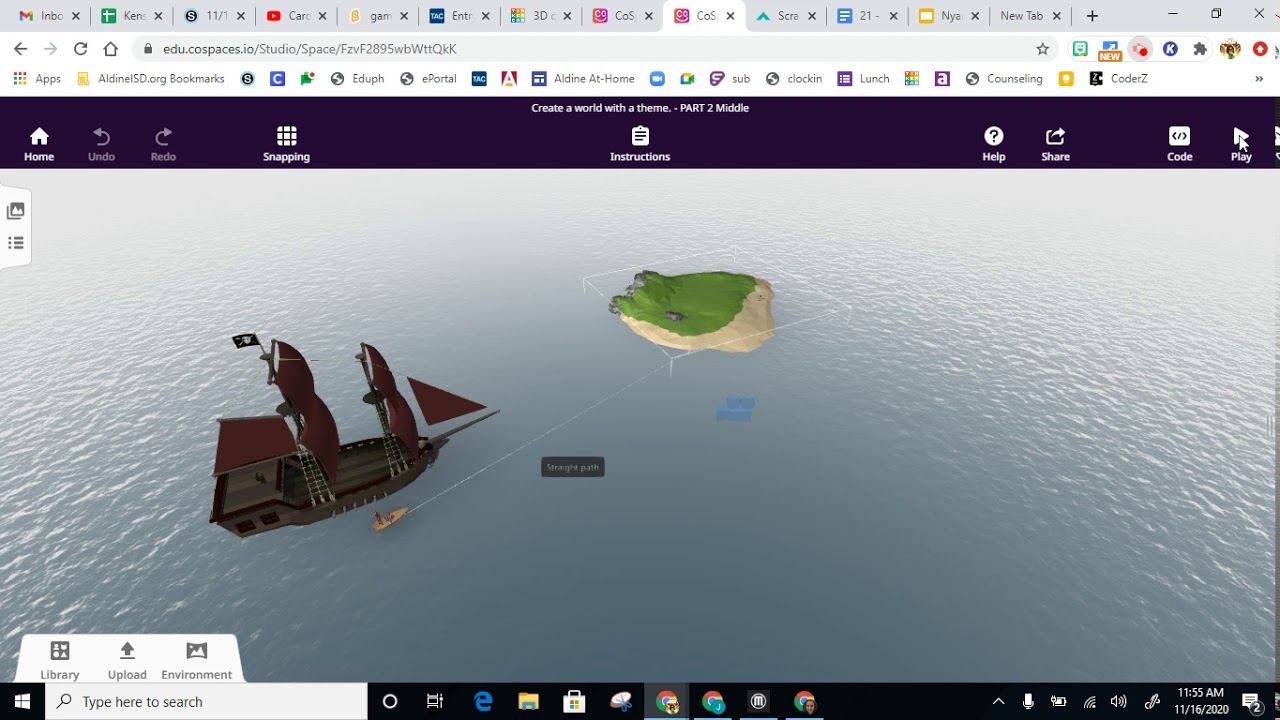The height and width of the screenshot is (720, 1280).
Task: Open the Windows notification center
Action: click(x=1250, y=702)
